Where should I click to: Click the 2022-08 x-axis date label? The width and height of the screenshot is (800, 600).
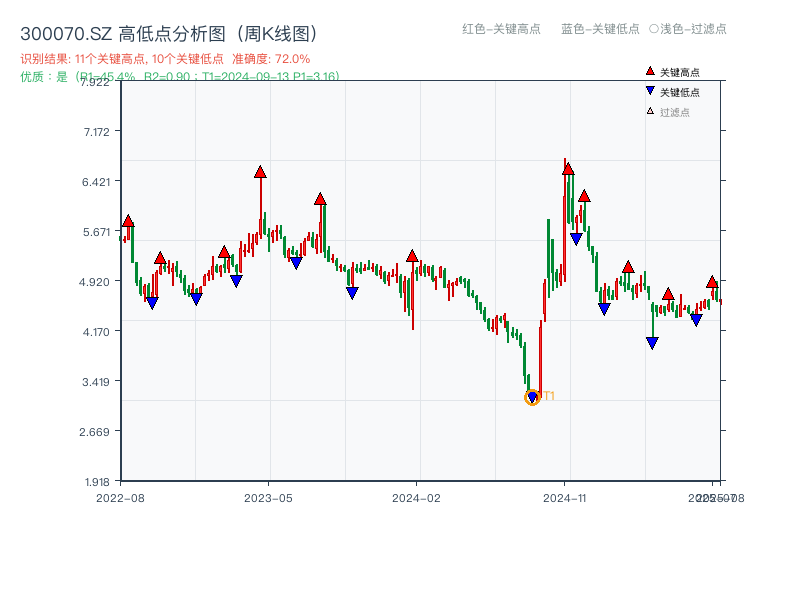click(x=120, y=497)
